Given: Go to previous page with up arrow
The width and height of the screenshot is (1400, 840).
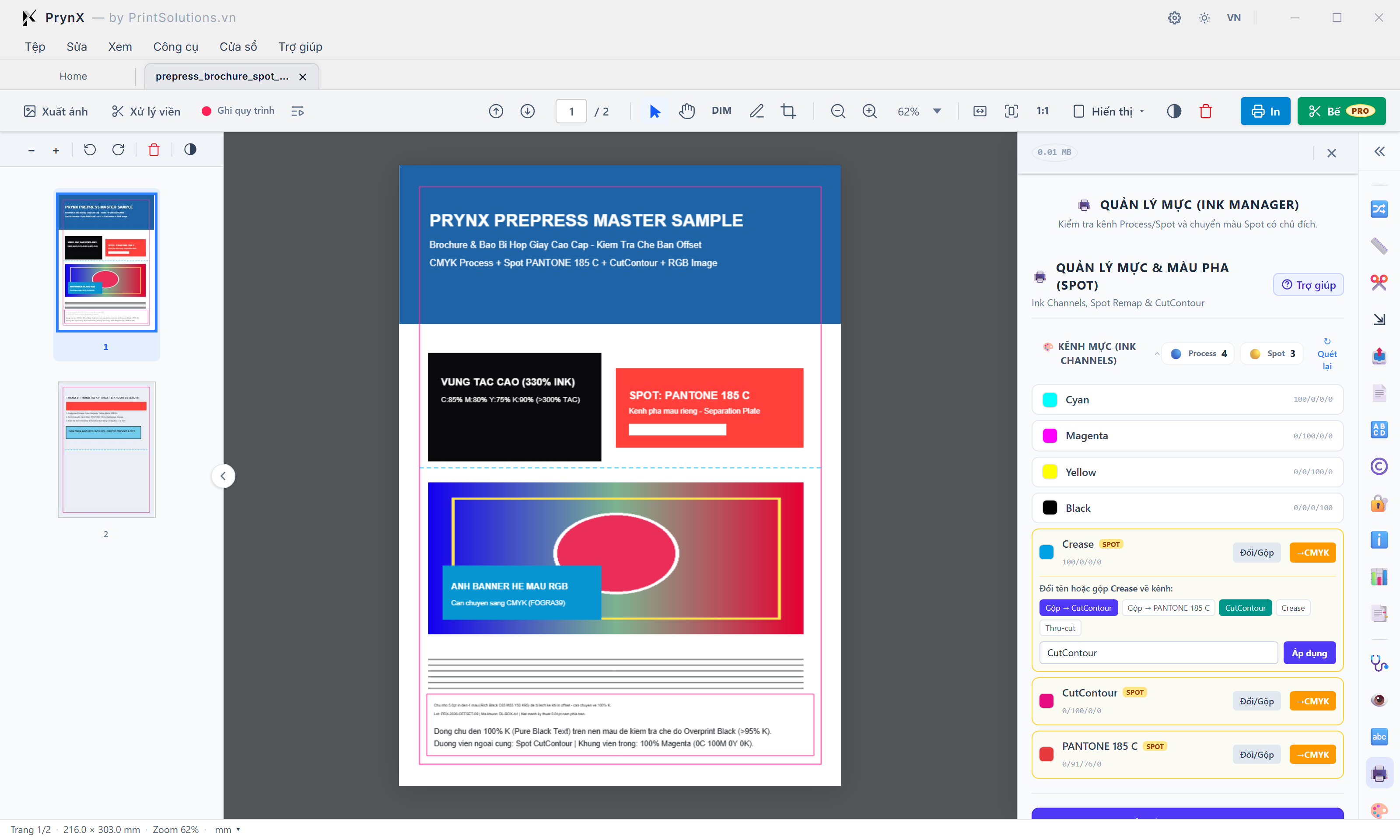Looking at the screenshot, I should pyautogui.click(x=496, y=111).
